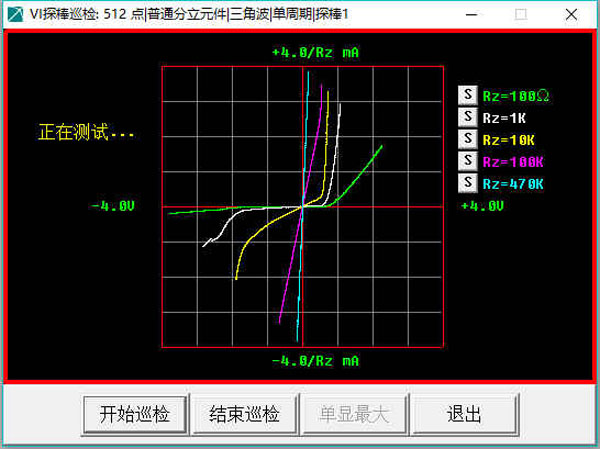Toggle the S button for Rz=100Ω

(468, 95)
